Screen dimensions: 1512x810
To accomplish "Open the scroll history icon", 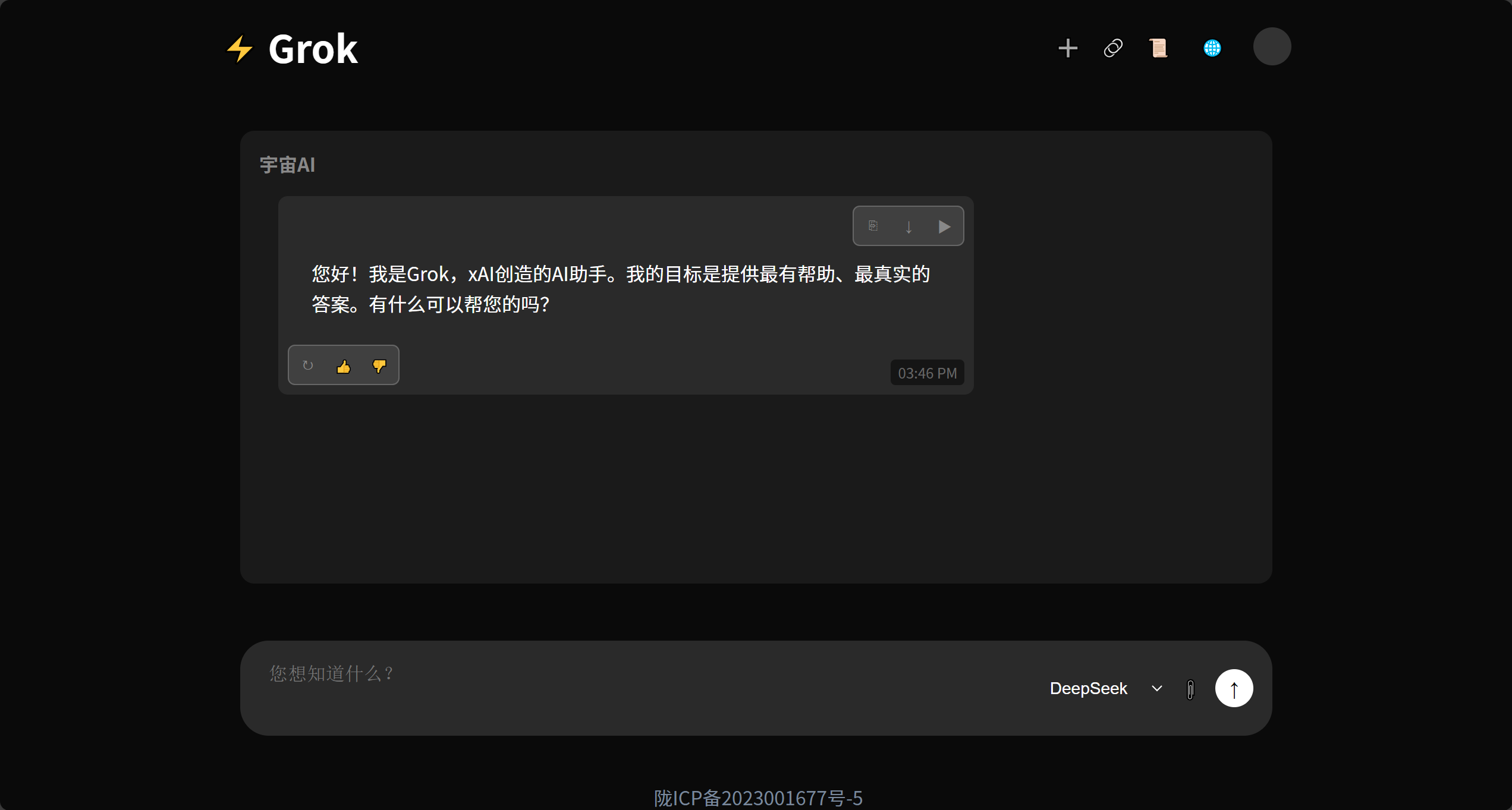I will pyautogui.click(x=1158, y=48).
